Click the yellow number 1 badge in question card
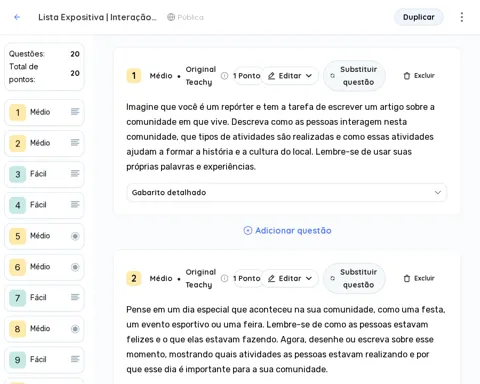This screenshot has width=480, height=384. pyautogui.click(x=134, y=76)
